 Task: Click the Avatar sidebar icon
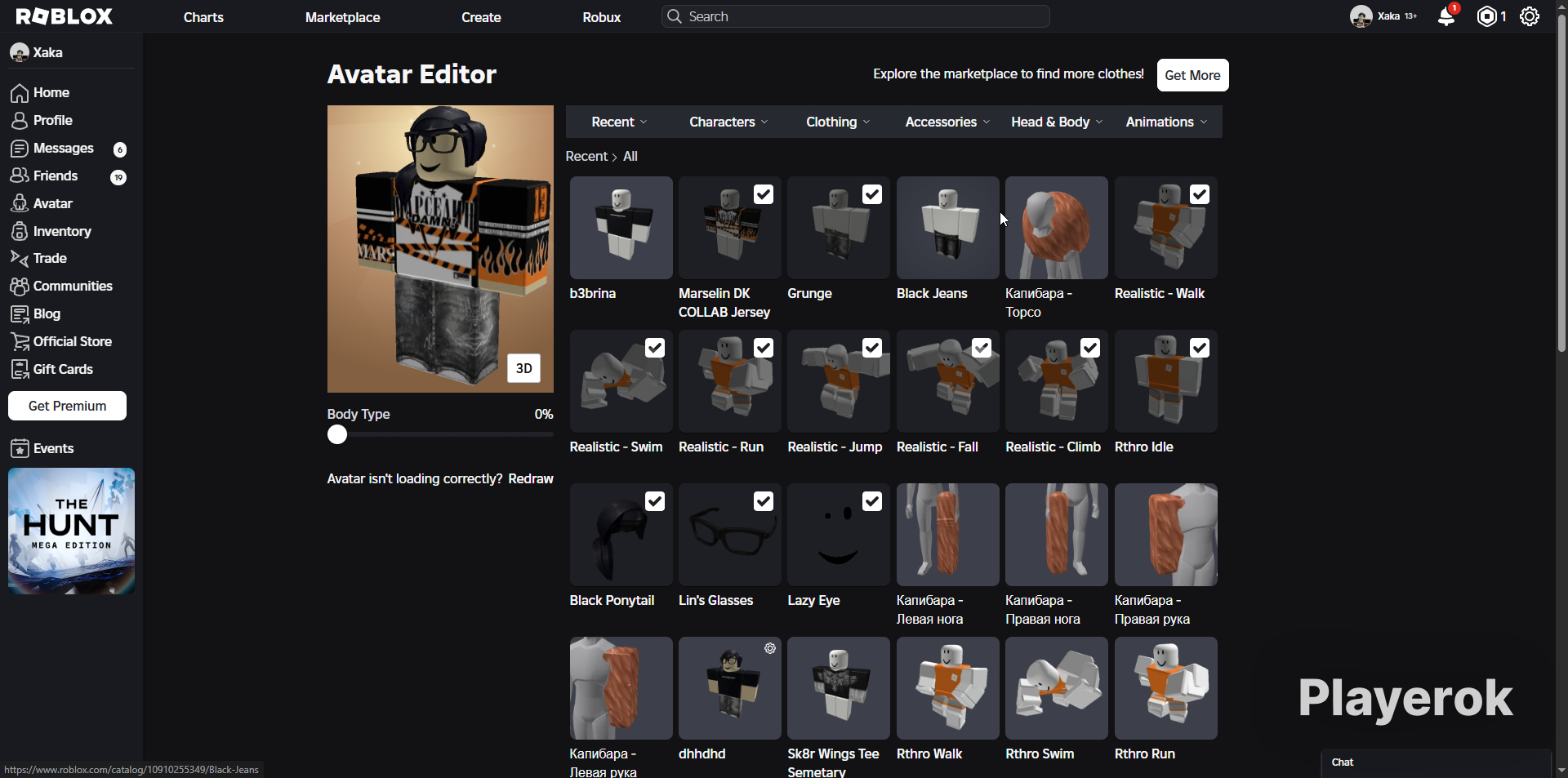tap(20, 204)
